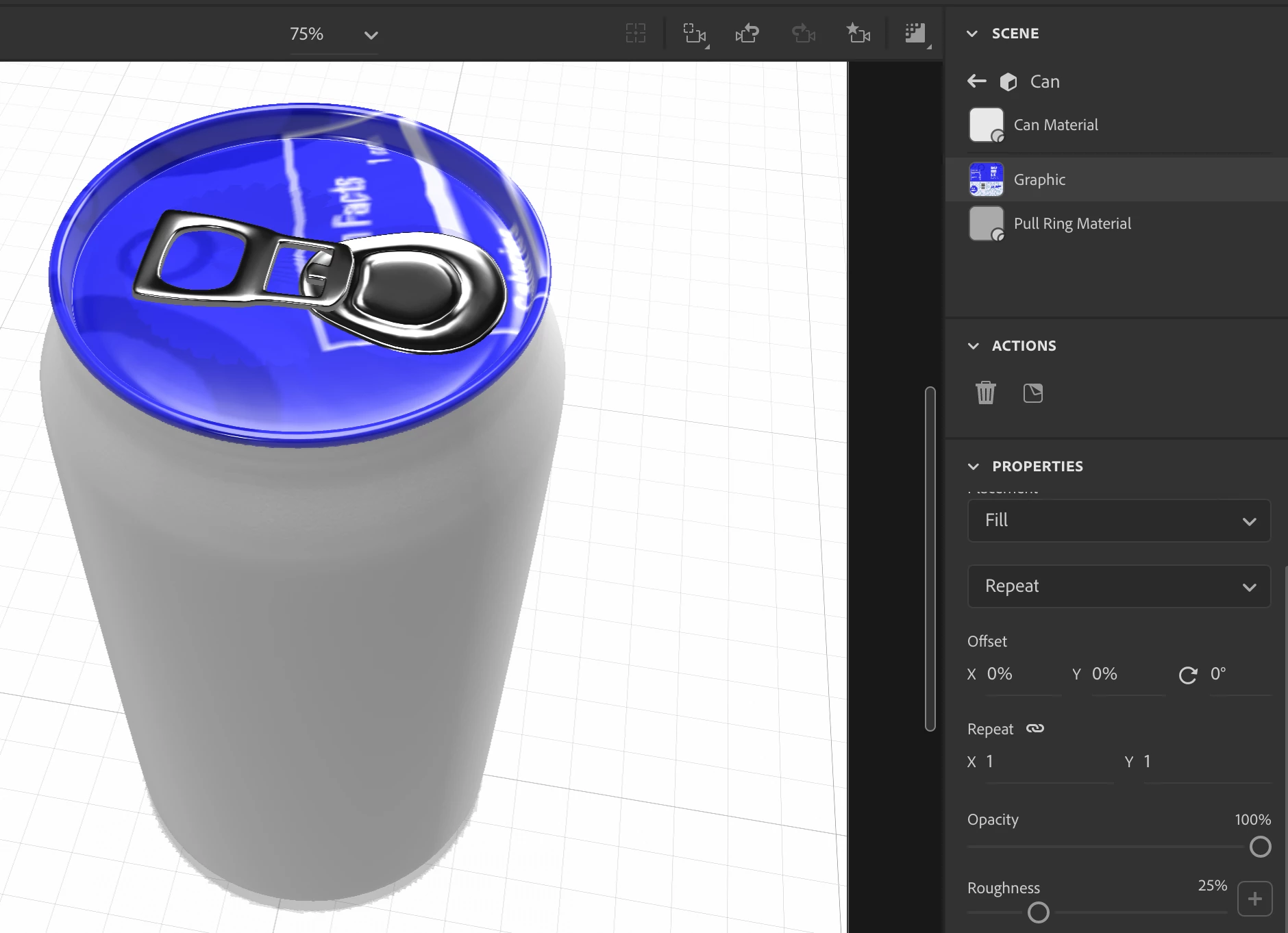The height and width of the screenshot is (933, 1288).
Task: Click the rotation icon beside 0°
Action: click(x=1188, y=675)
